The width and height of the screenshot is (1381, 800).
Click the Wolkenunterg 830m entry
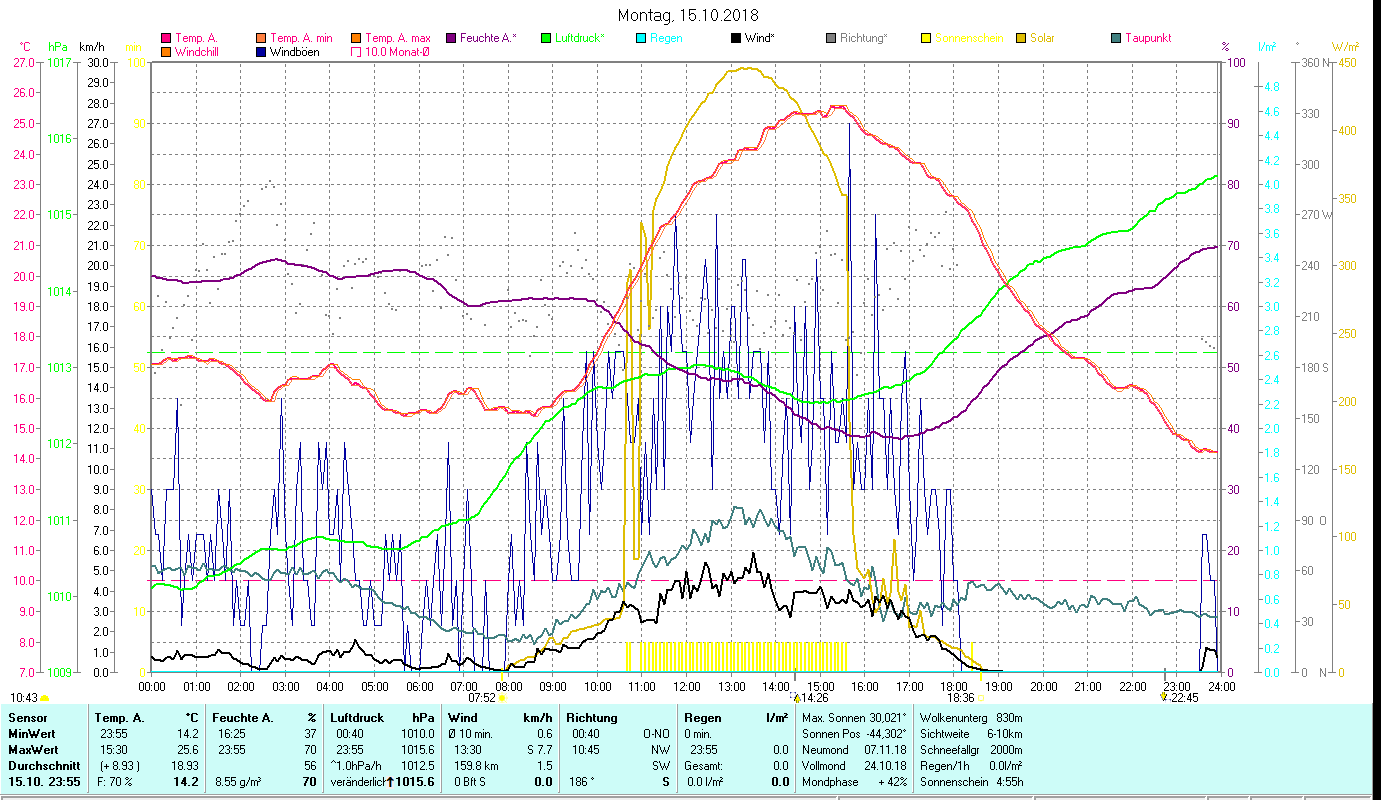pyautogui.click(x=971, y=718)
